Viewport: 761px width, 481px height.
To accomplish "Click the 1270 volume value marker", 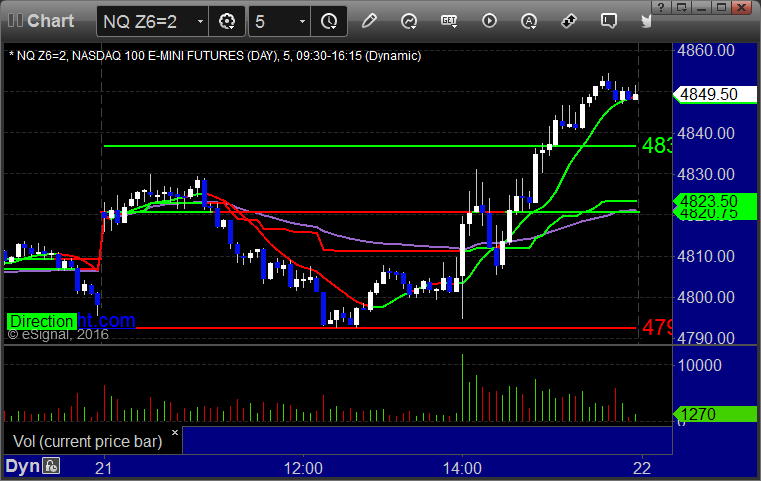I will pyautogui.click(x=714, y=414).
